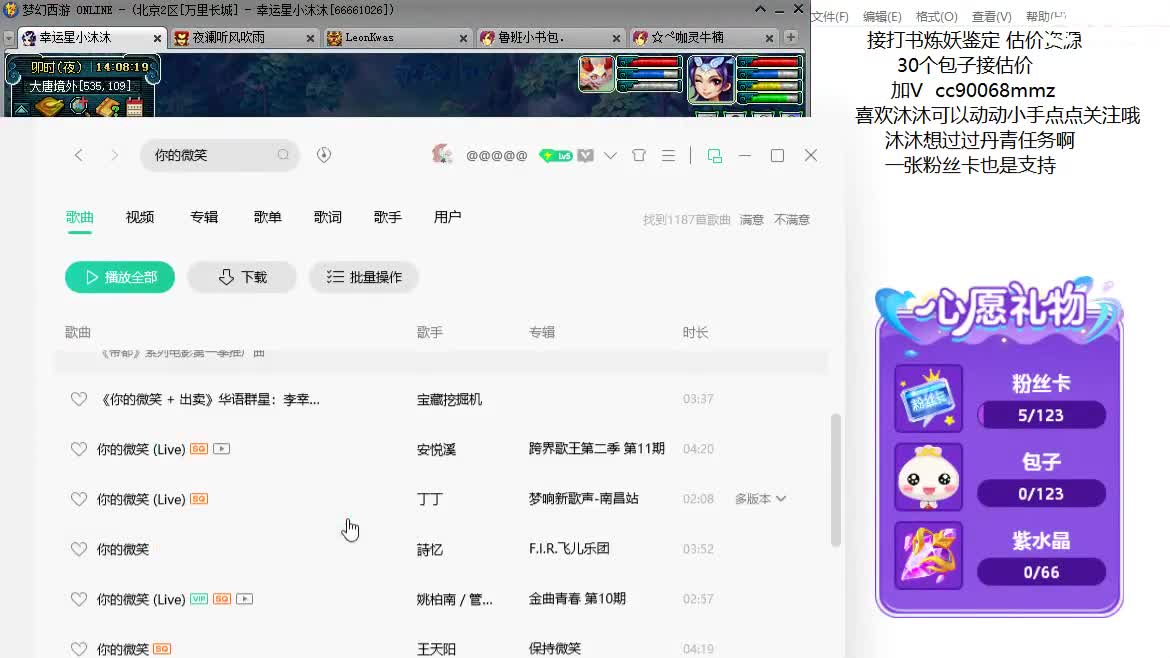Switch to mini player mode icon

(x=714, y=154)
